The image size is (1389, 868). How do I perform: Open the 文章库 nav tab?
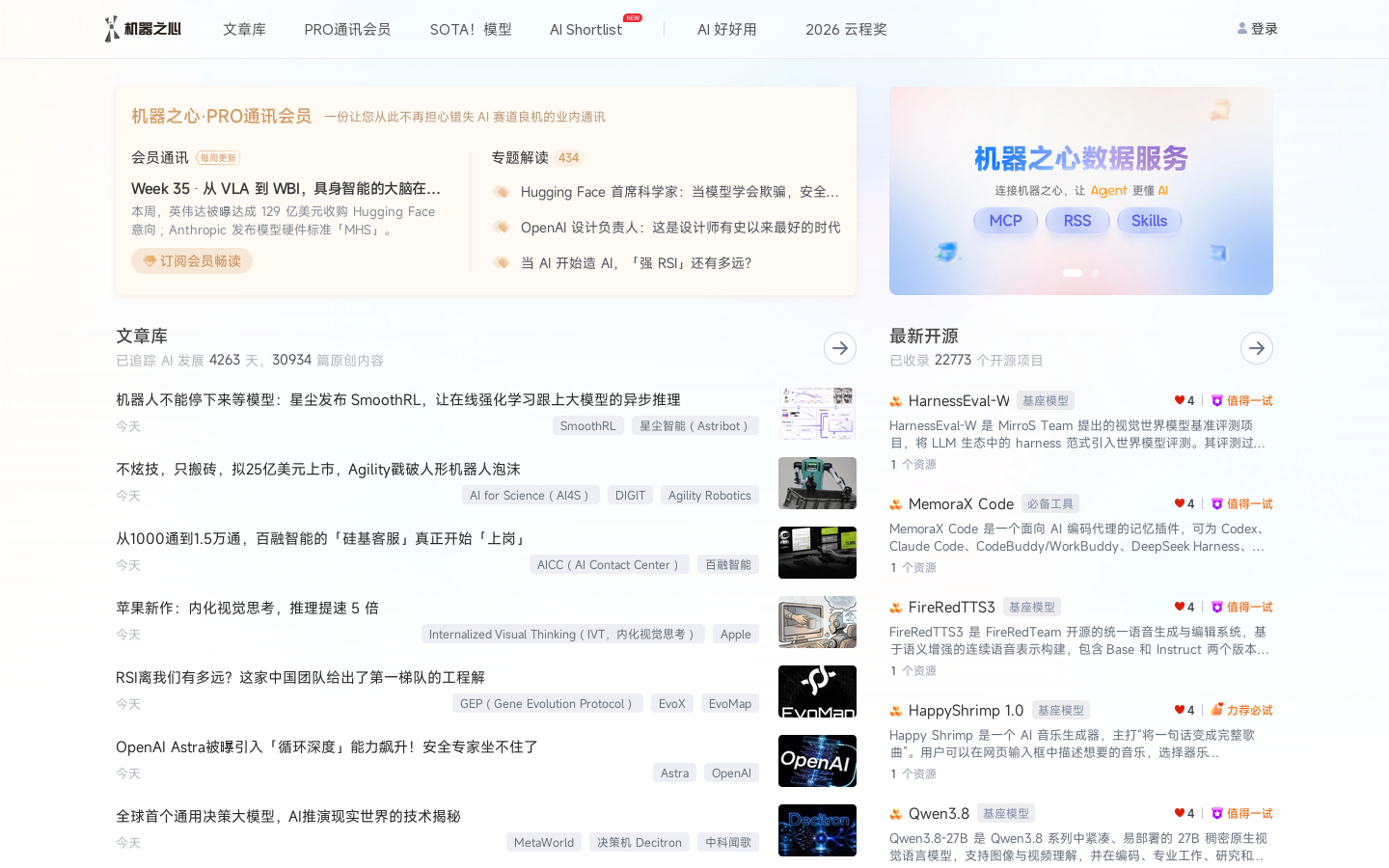[244, 30]
